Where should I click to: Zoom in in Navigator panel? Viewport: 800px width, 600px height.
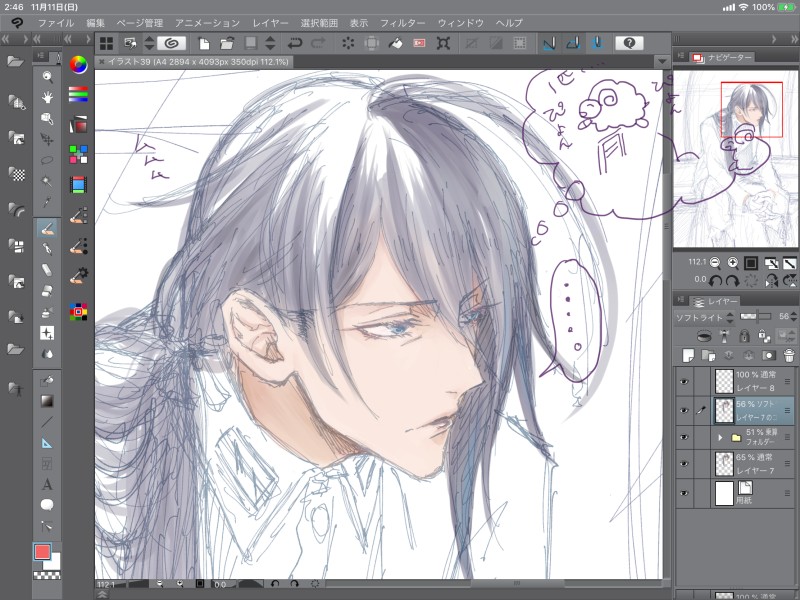pyautogui.click(x=733, y=263)
